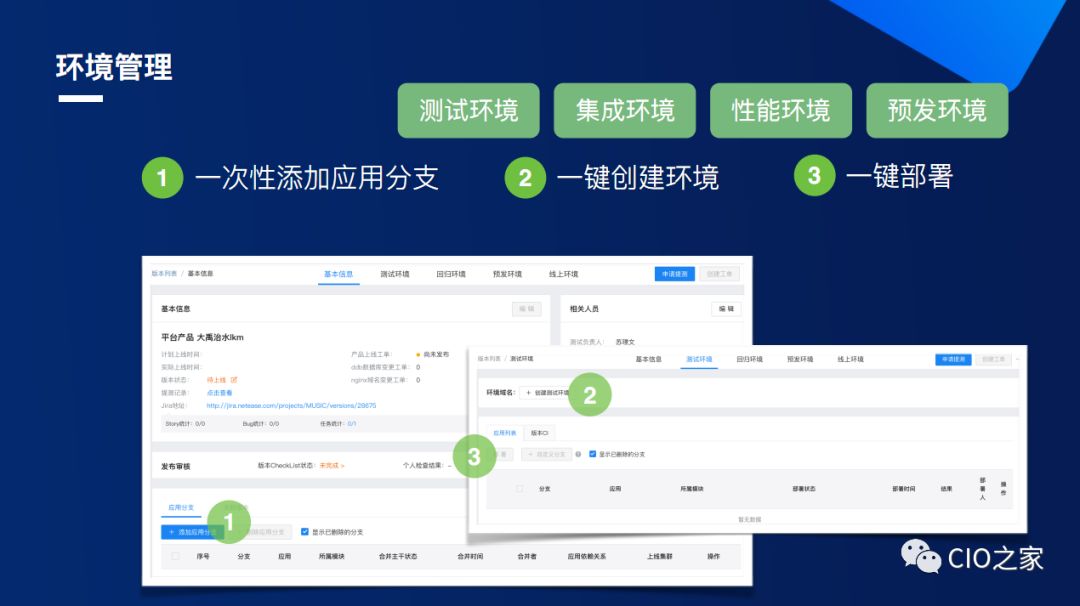Click 编辑 button in the 相关人员 panel
Screen dimensions: 1080x606
726,309
